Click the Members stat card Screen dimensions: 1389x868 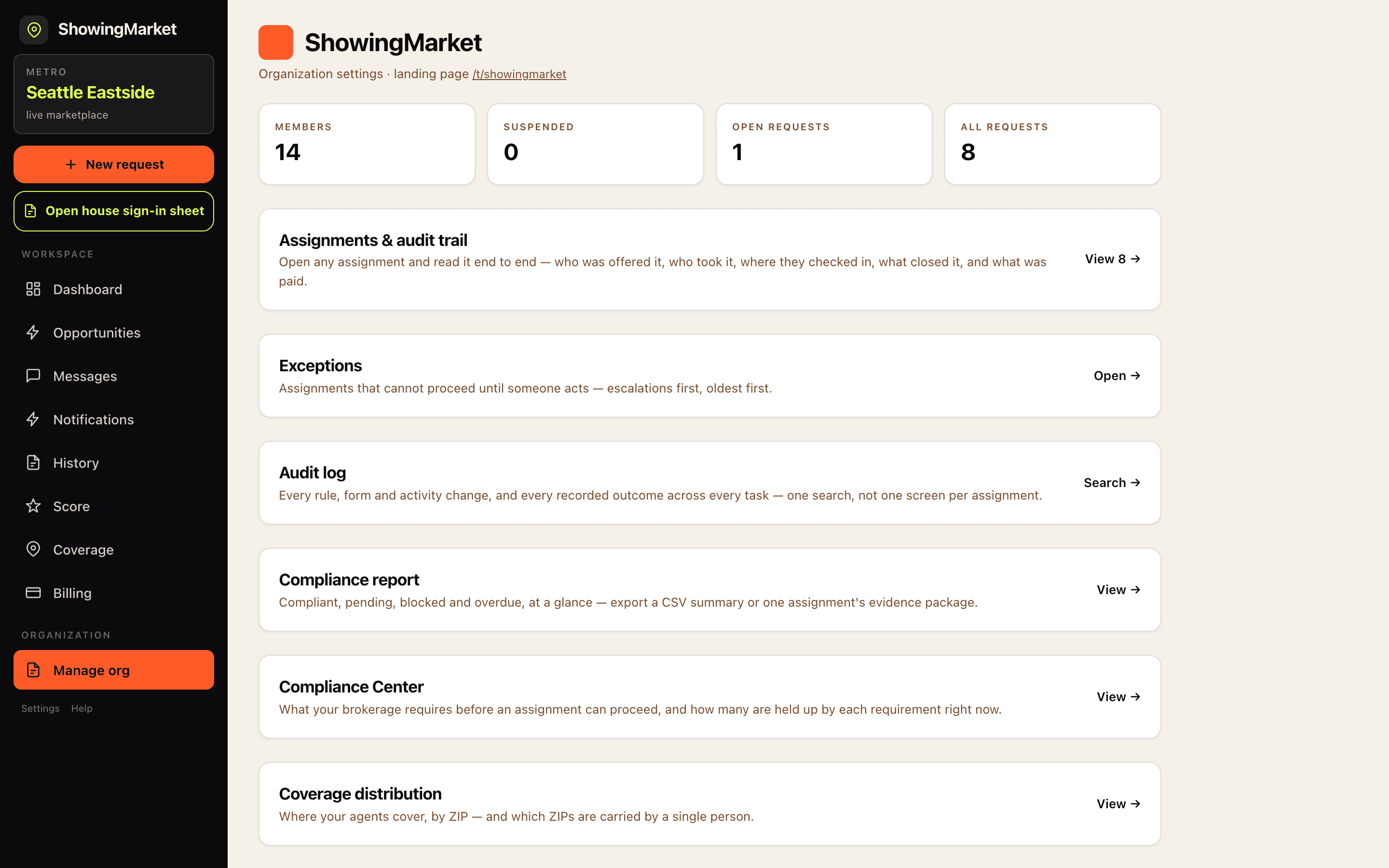(367, 144)
